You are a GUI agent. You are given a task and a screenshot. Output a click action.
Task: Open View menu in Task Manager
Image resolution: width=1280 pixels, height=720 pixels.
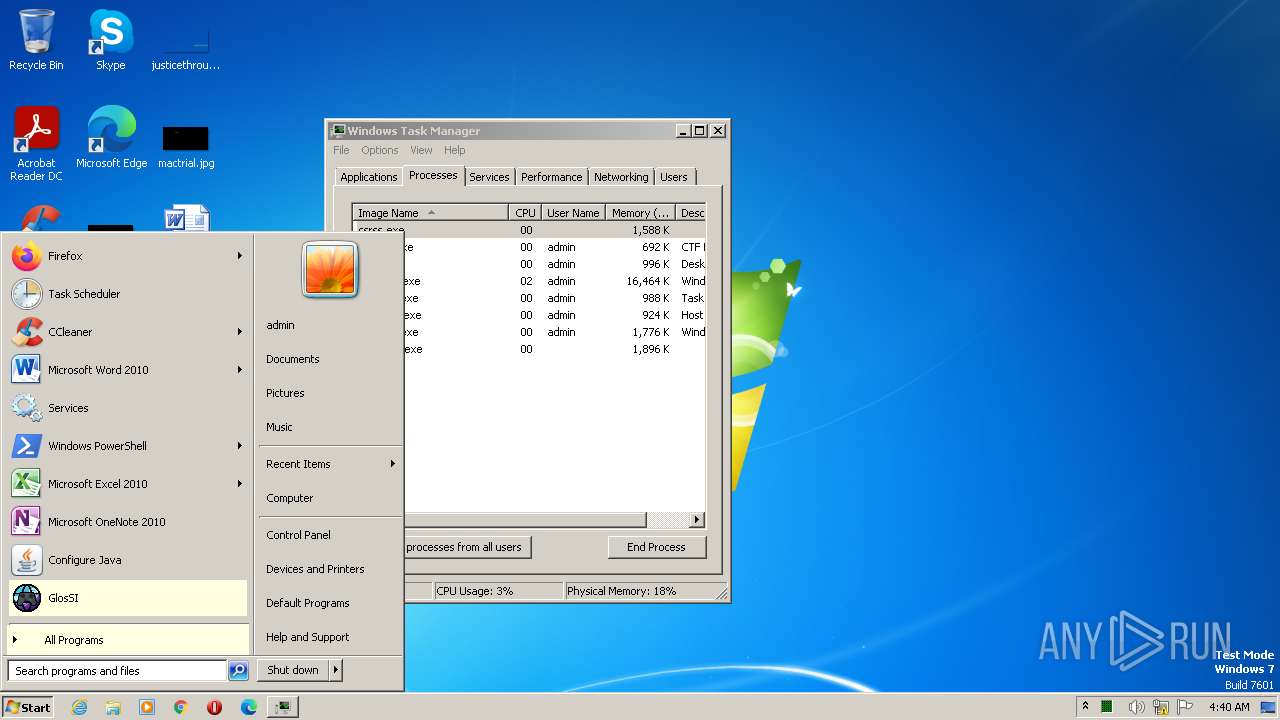421,150
